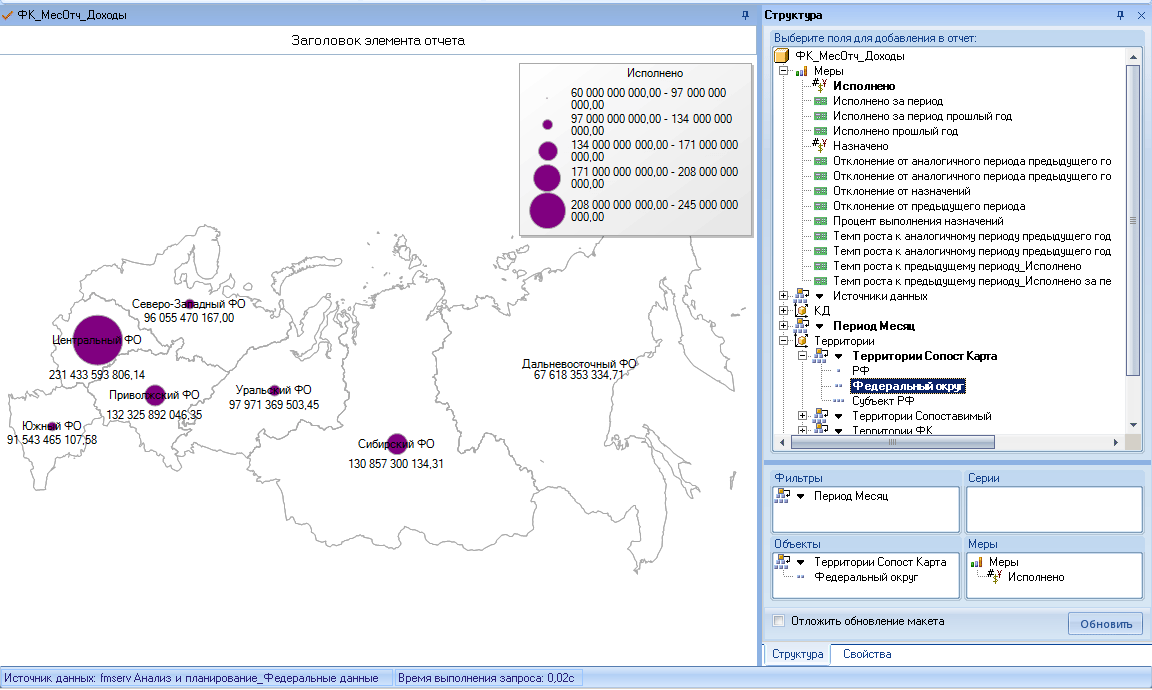The image size is (1152, 690).
Task: Click the КД dimension icon
Action: (x=802, y=311)
